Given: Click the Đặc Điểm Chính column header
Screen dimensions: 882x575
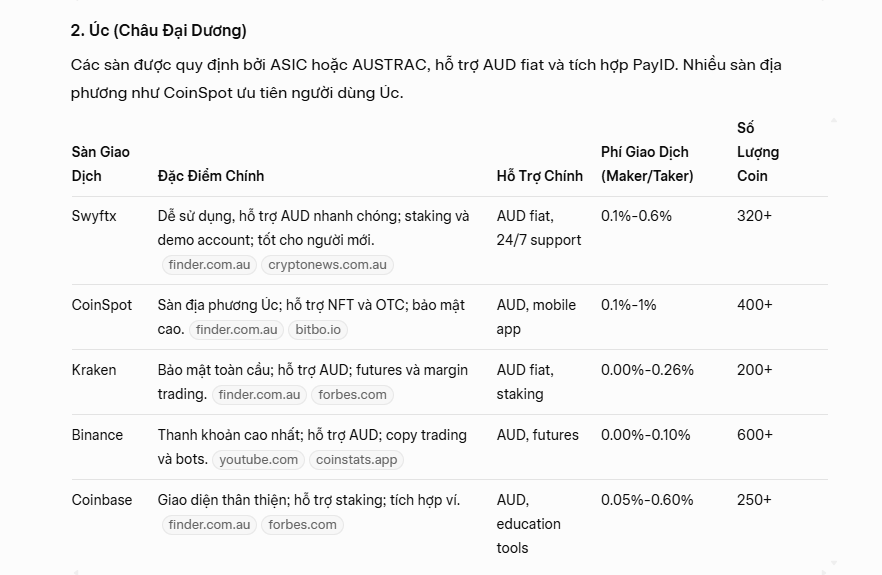Looking at the screenshot, I should coord(211,176).
